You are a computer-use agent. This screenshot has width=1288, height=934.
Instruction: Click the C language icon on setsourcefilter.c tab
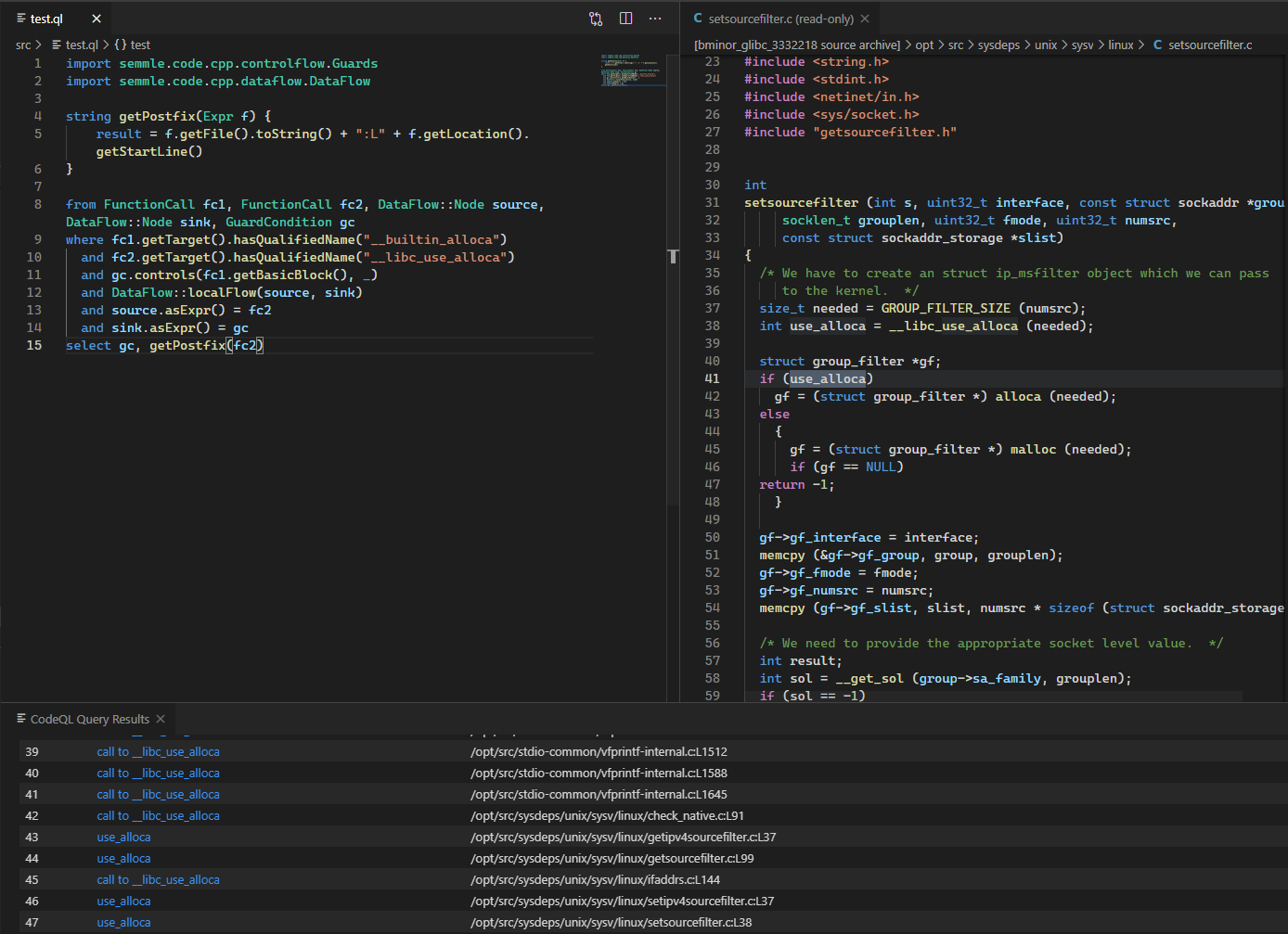[x=697, y=17]
